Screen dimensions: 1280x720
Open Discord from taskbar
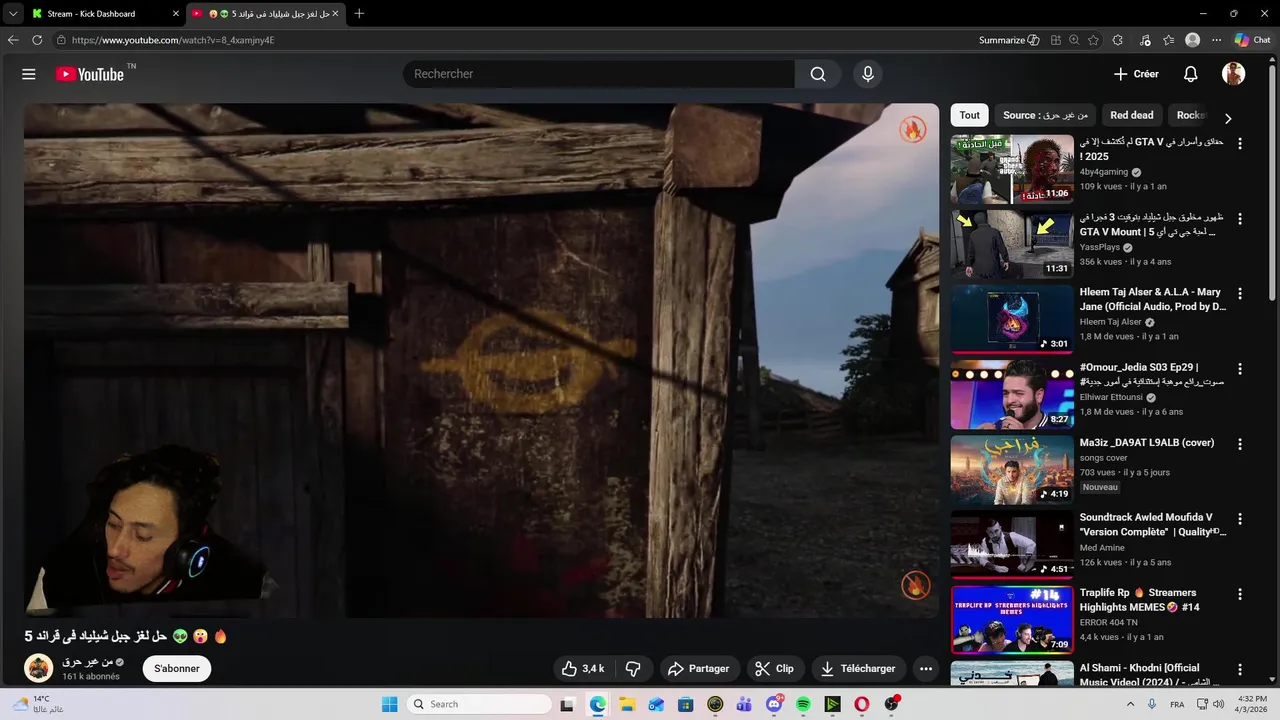click(774, 704)
